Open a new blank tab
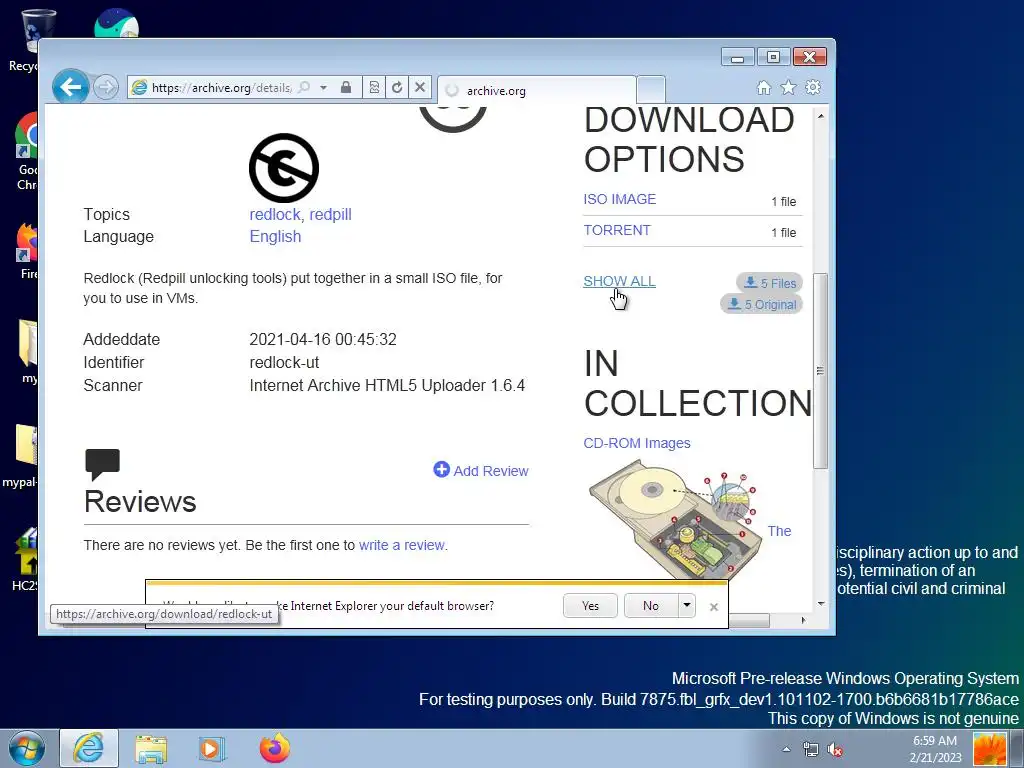 [x=650, y=89]
